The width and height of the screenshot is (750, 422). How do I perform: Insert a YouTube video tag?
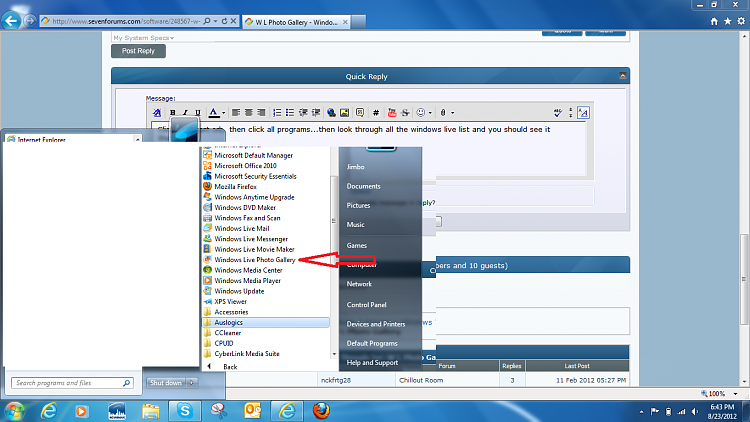pos(392,112)
